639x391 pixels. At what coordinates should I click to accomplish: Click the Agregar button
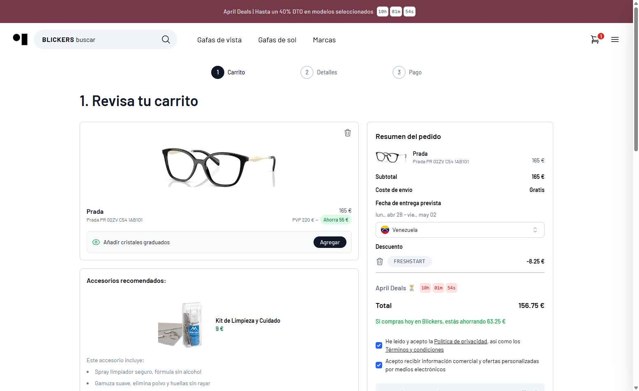coord(330,242)
